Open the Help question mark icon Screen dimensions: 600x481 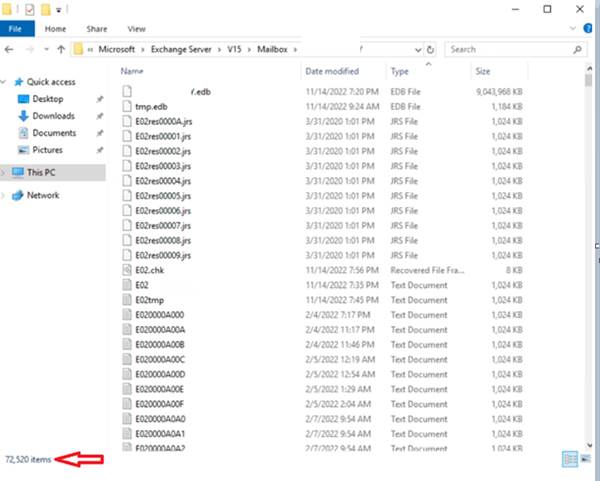pos(588,29)
